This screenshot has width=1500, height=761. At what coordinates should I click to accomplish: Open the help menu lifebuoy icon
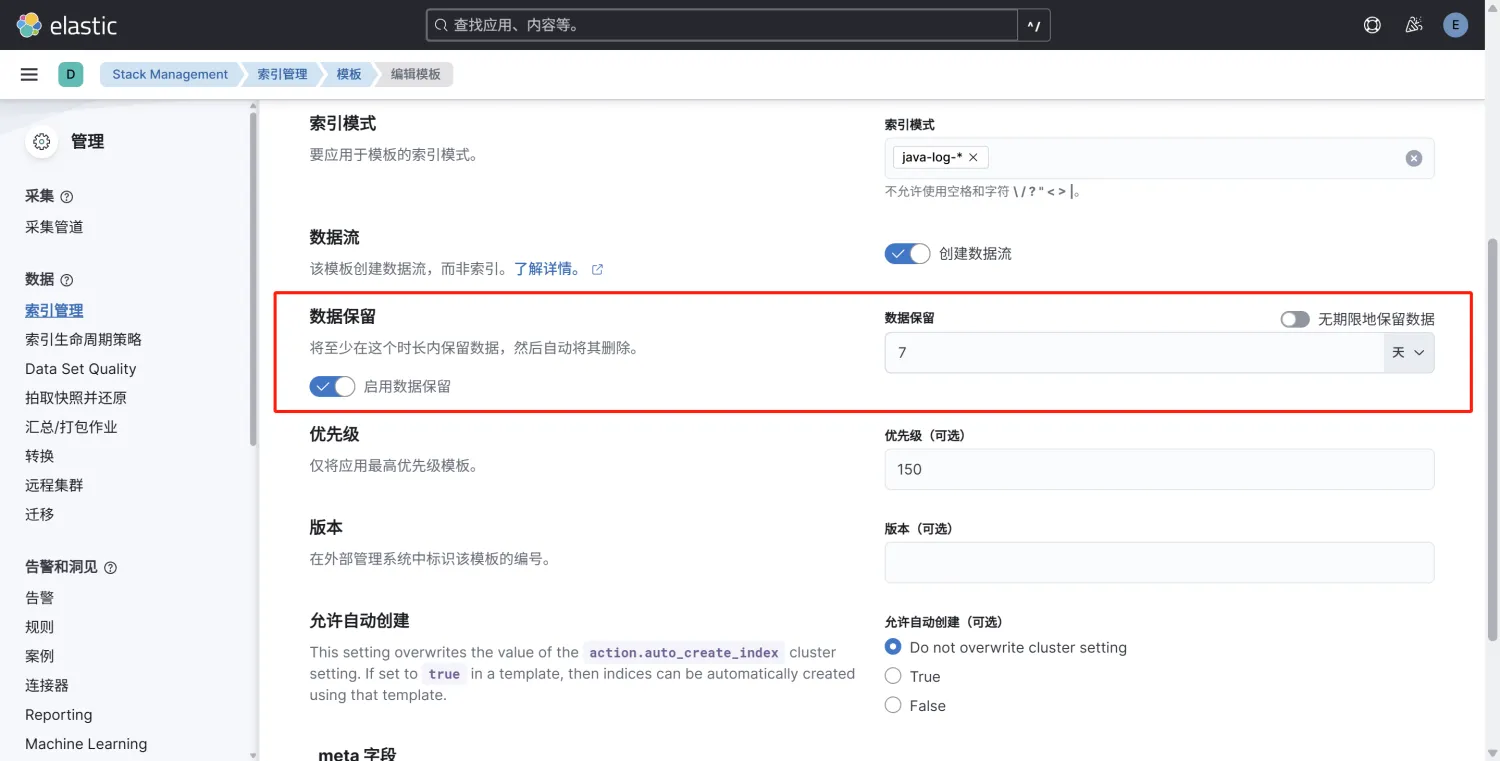[x=1372, y=25]
